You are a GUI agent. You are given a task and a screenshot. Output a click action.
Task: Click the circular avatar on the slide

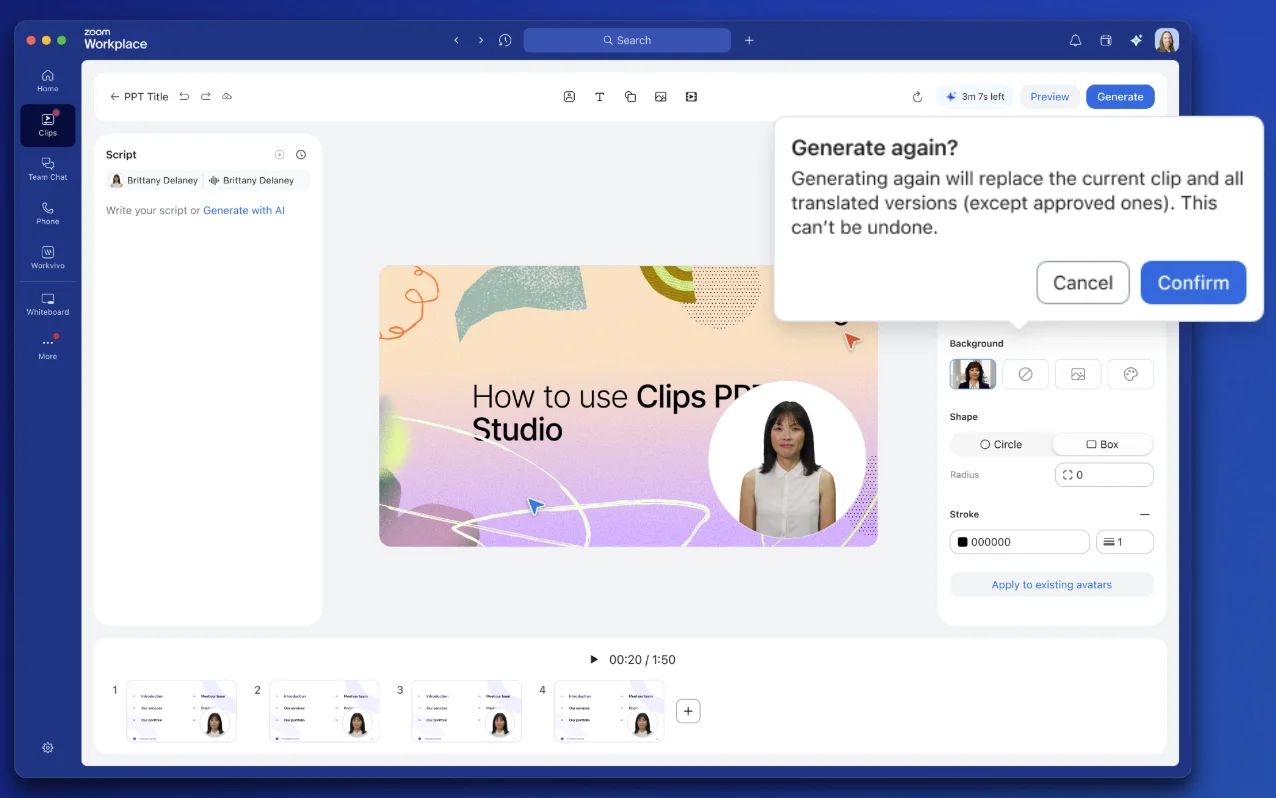tap(787, 459)
